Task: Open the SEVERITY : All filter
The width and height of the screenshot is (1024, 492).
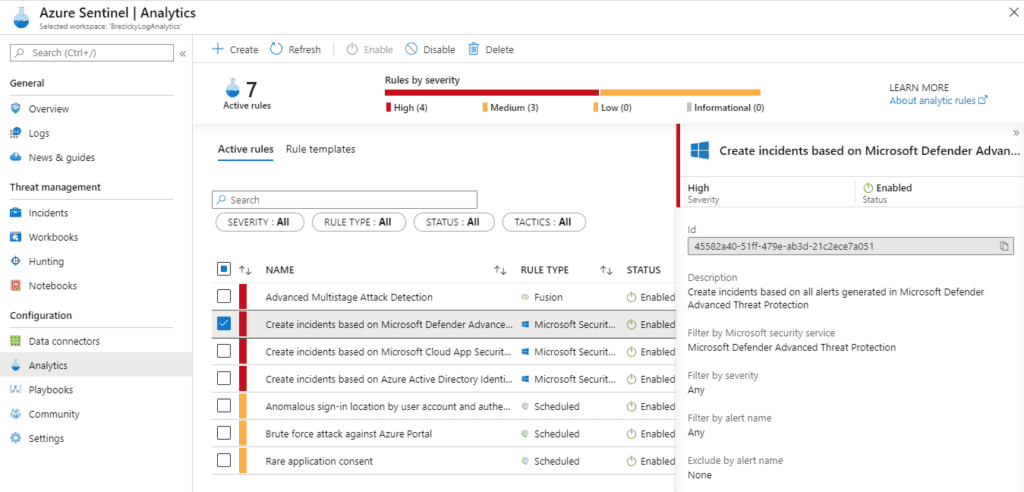Action: [259, 222]
